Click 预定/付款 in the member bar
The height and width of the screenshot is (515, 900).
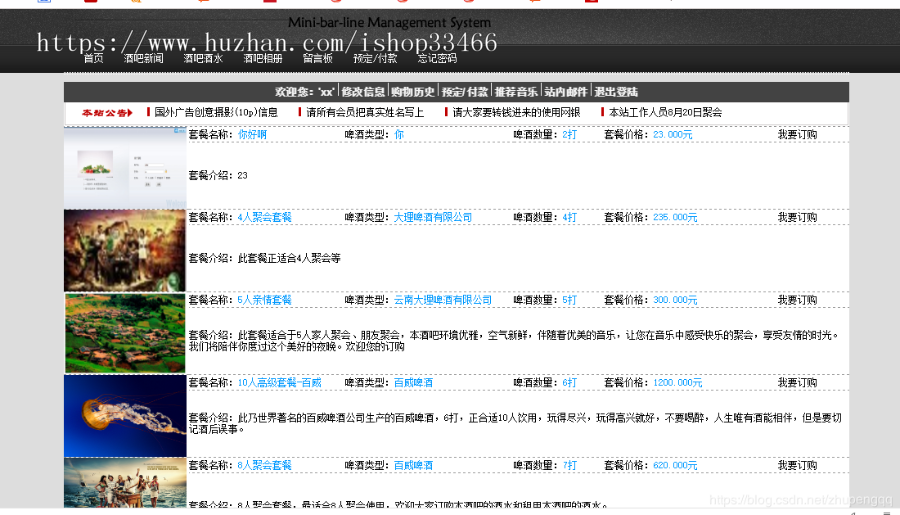point(465,92)
